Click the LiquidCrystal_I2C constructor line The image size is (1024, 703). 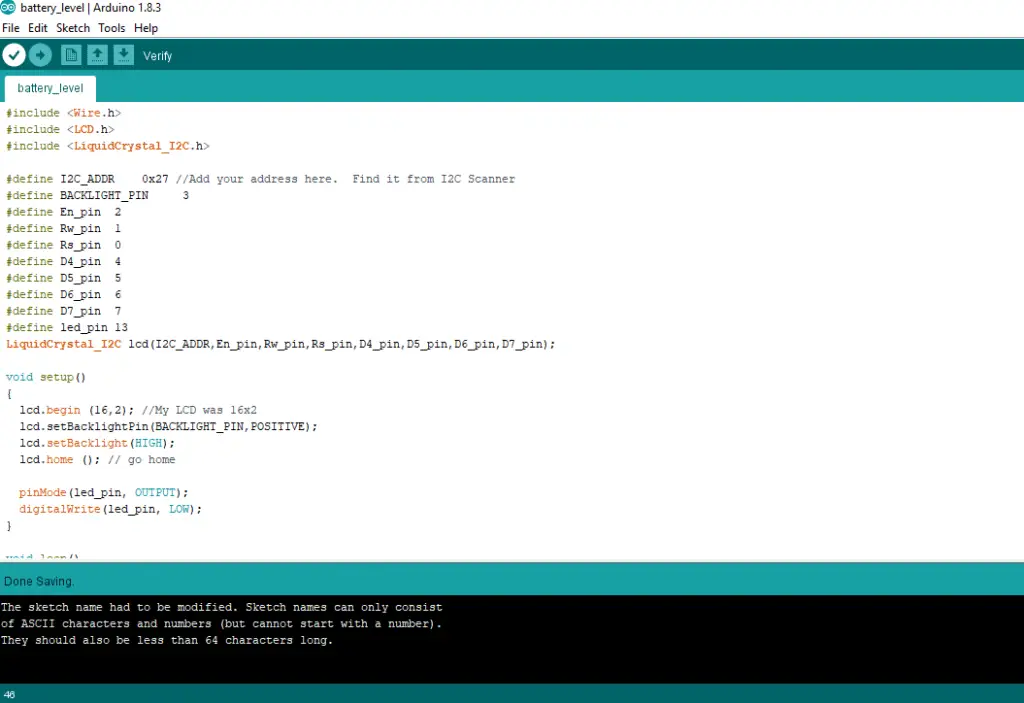tap(280, 343)
